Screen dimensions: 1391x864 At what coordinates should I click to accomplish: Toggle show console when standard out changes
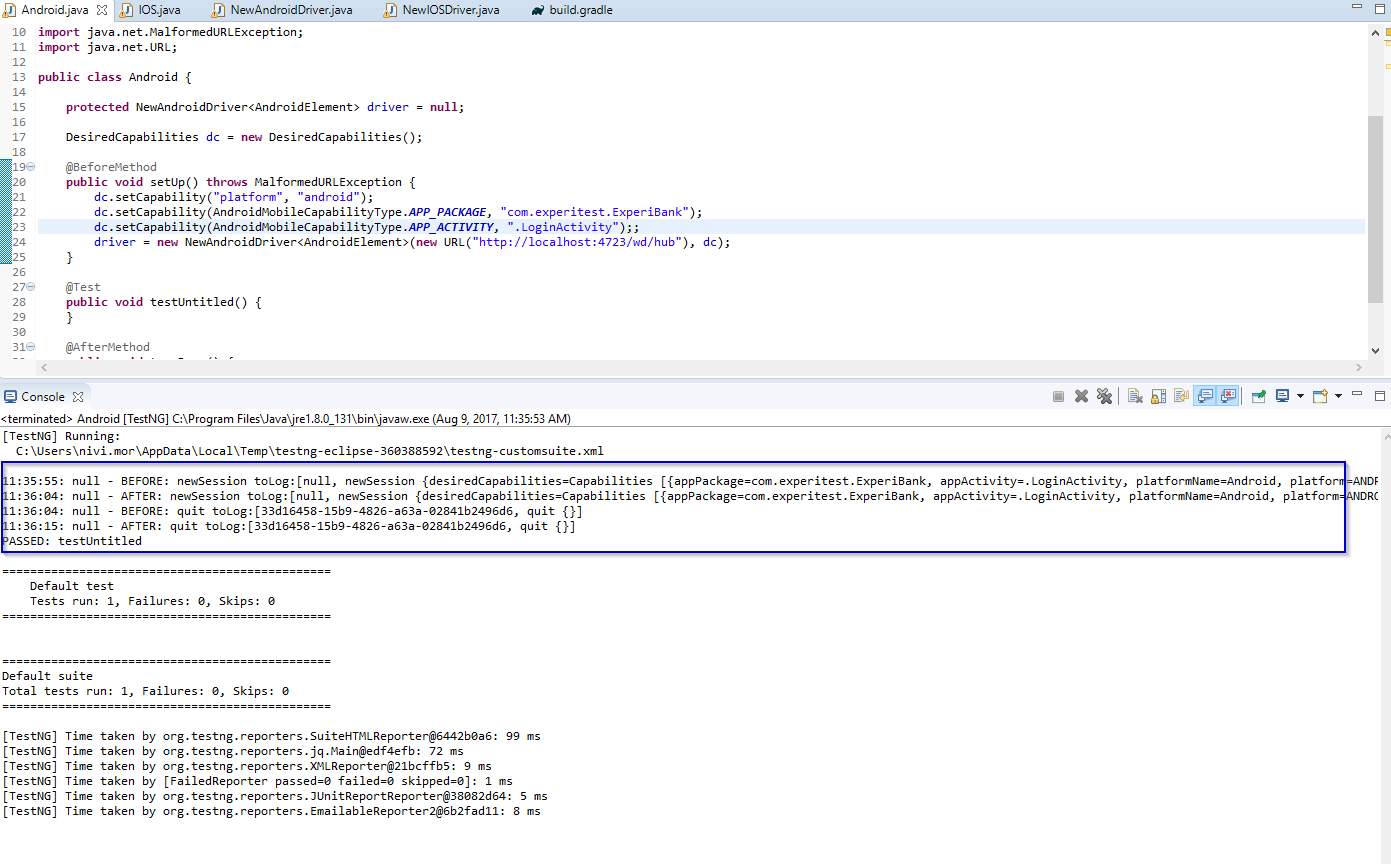point(1205,396)
